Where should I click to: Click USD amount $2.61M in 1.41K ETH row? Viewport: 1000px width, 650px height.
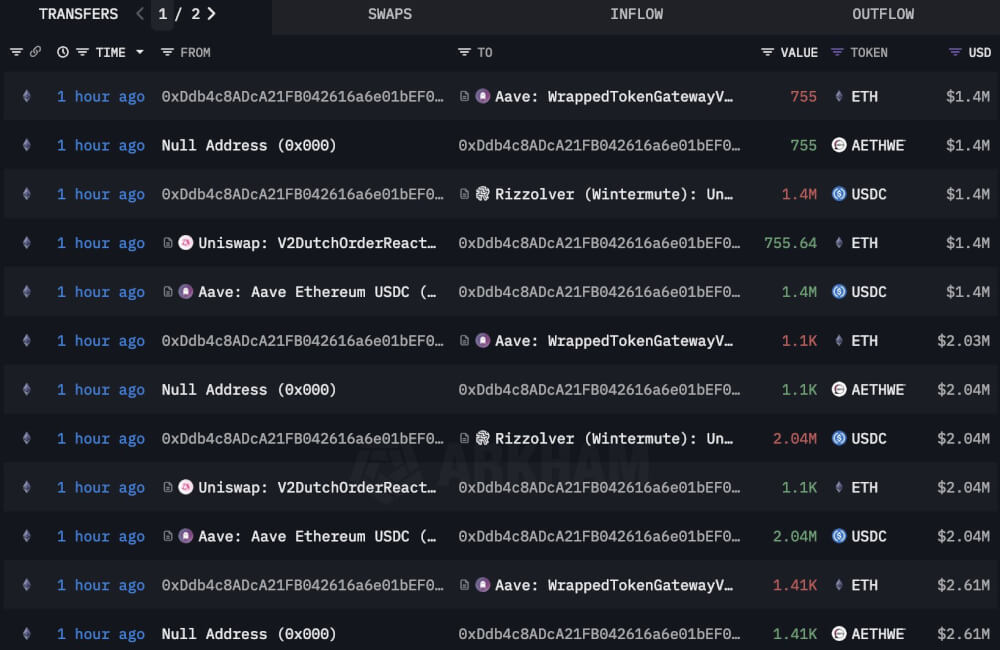tap(963, 585)
